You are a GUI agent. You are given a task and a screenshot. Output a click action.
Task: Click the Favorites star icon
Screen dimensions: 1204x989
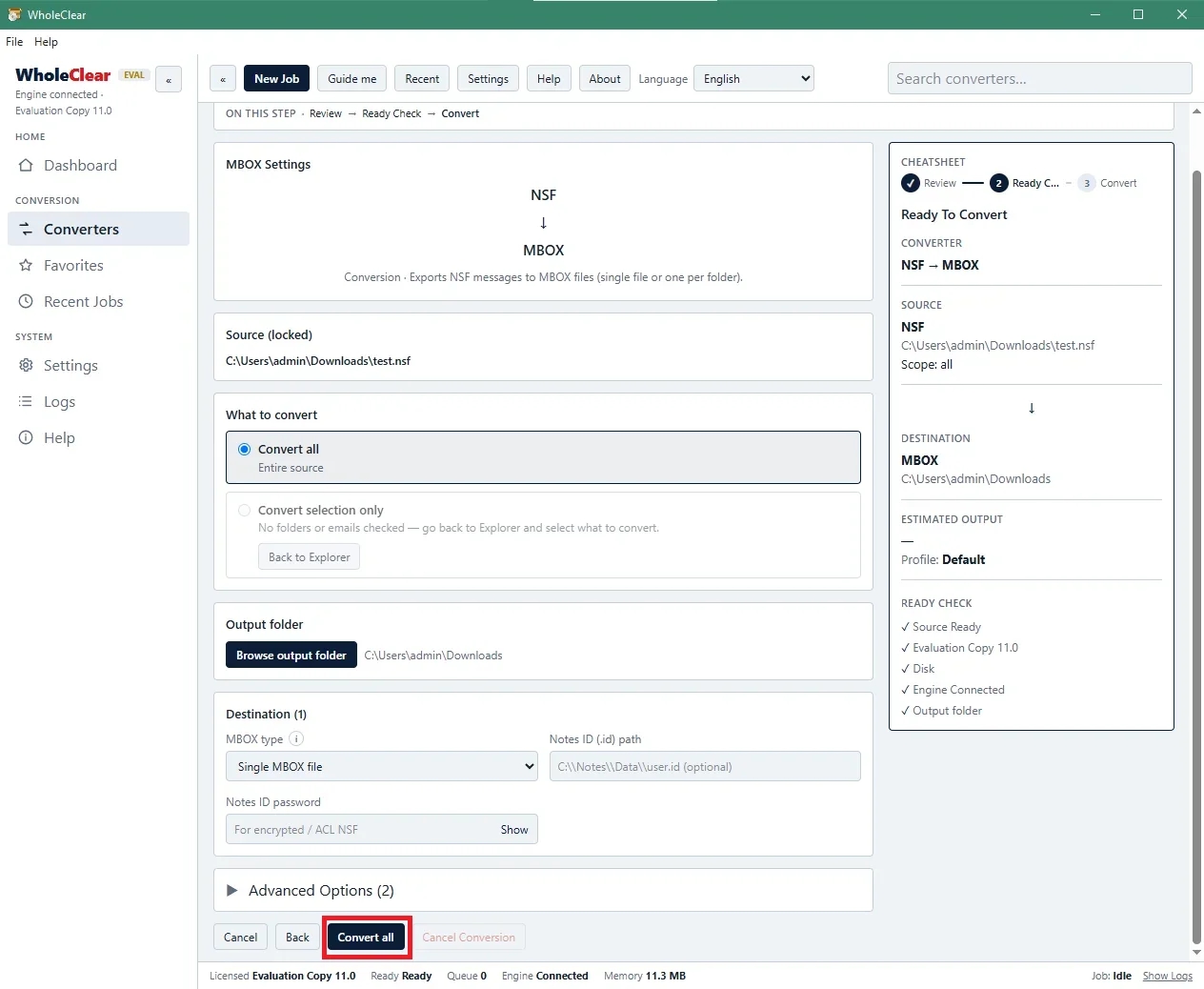26,265
